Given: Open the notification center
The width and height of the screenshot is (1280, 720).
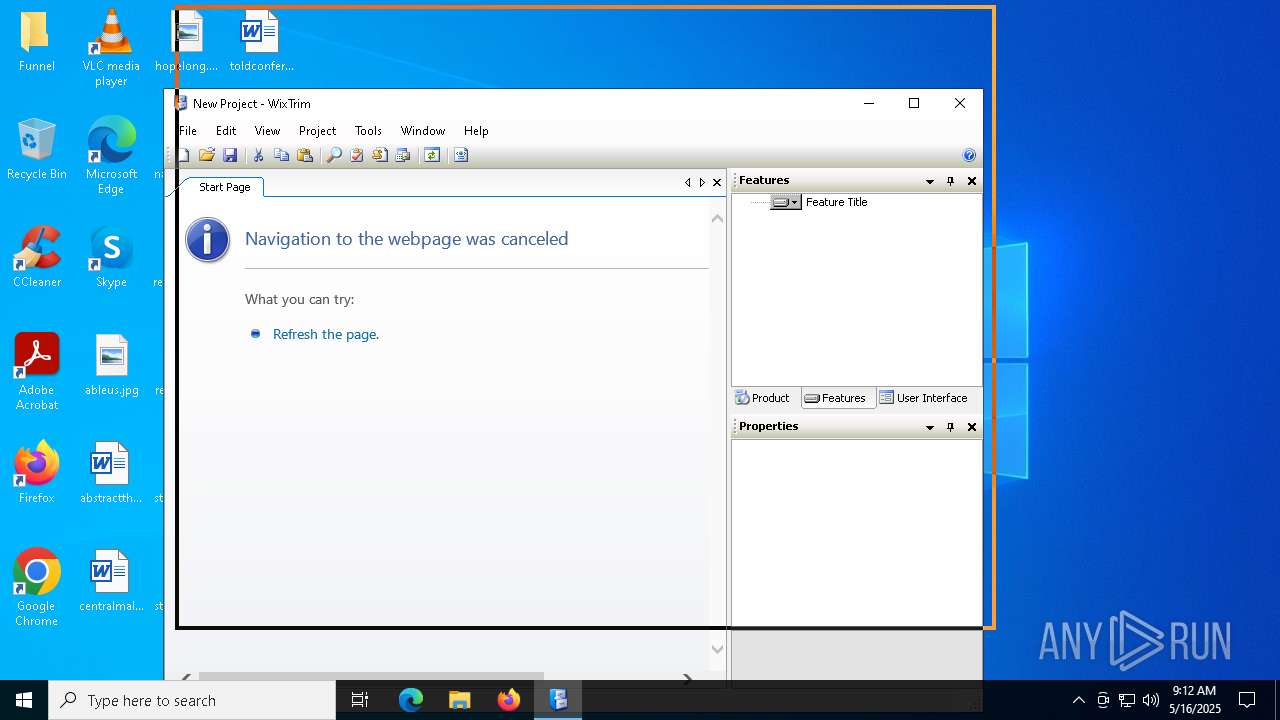Looking at the screenshot, I should pos(1247,700).
